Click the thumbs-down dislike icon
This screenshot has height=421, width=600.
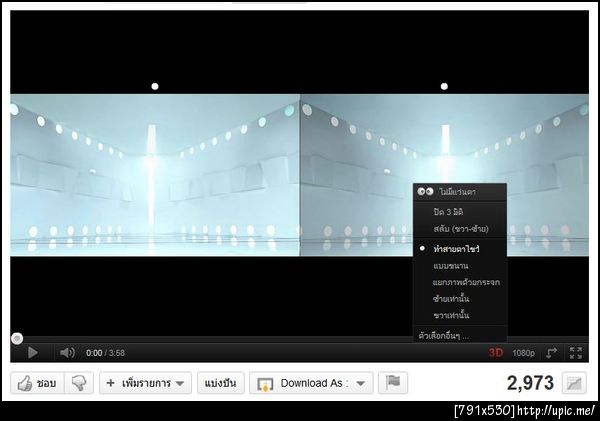point(79,383)
